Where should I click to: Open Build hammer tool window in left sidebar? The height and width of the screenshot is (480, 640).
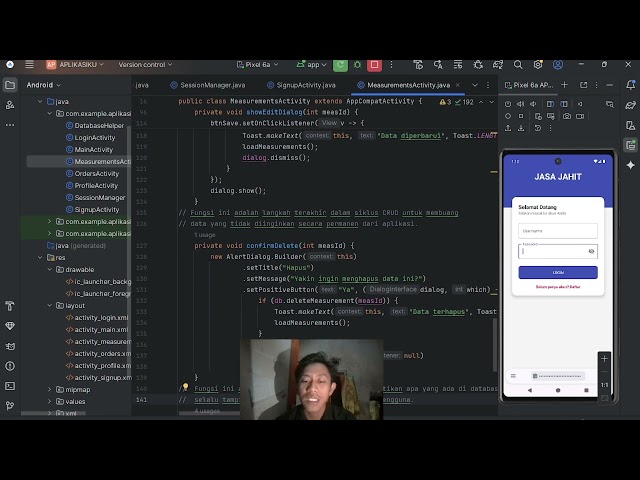10,306
